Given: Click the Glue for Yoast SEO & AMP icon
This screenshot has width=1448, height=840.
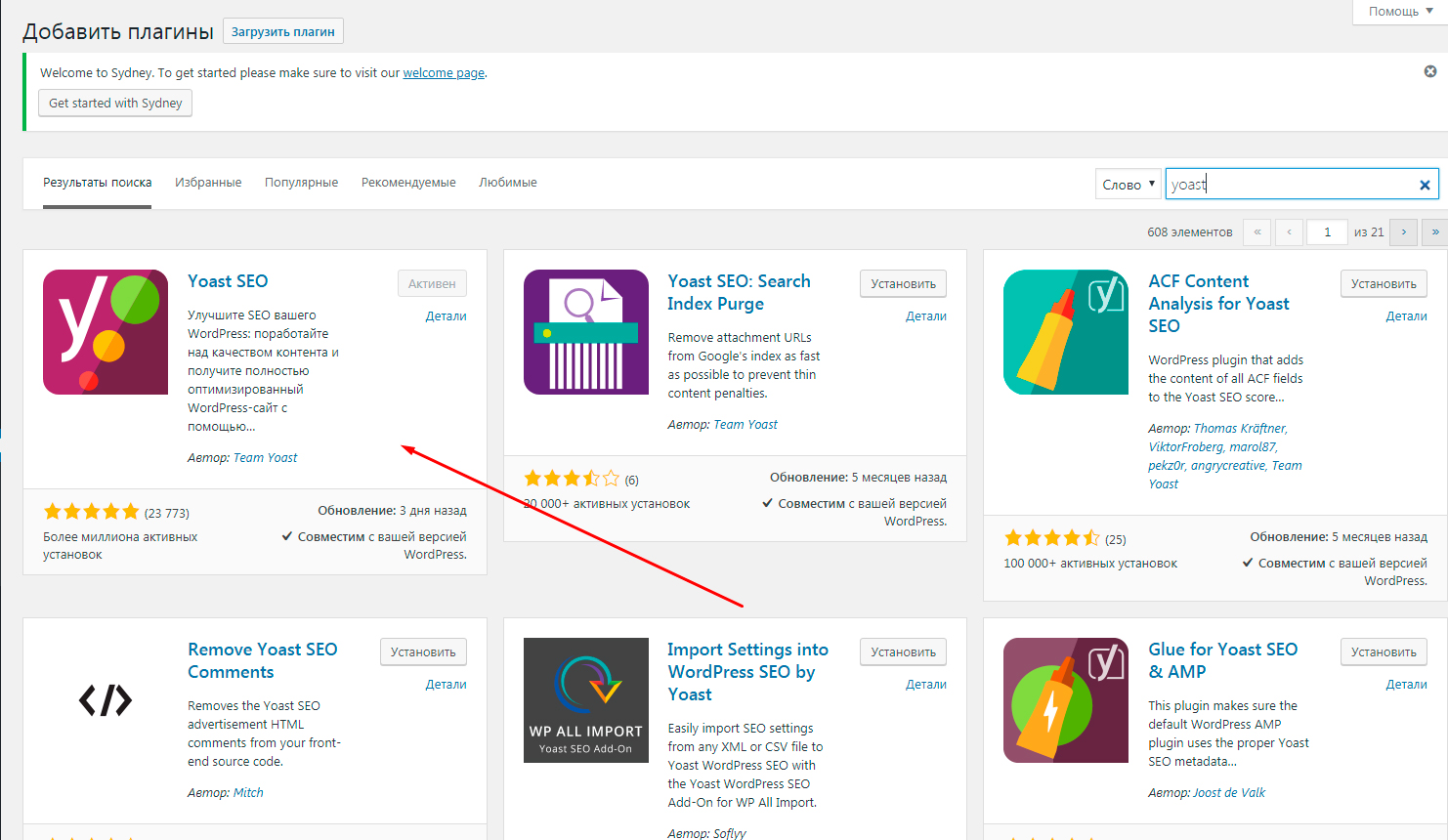Looking at the screenshot, I should point(1066,700).
